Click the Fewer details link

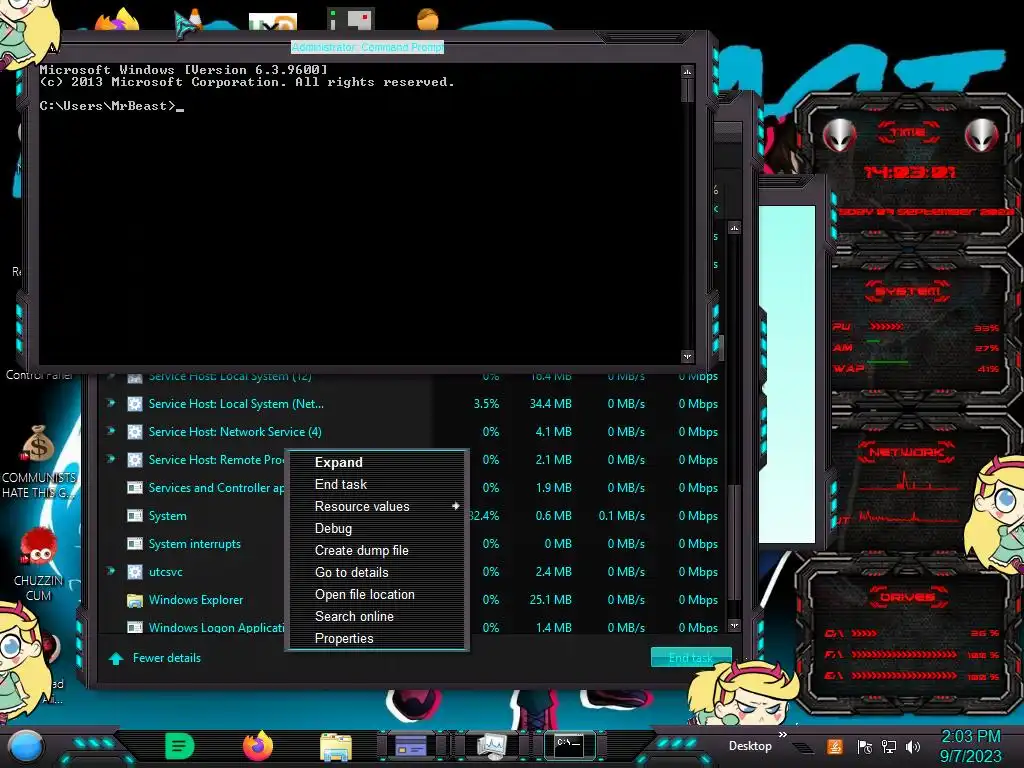[167, 658]
